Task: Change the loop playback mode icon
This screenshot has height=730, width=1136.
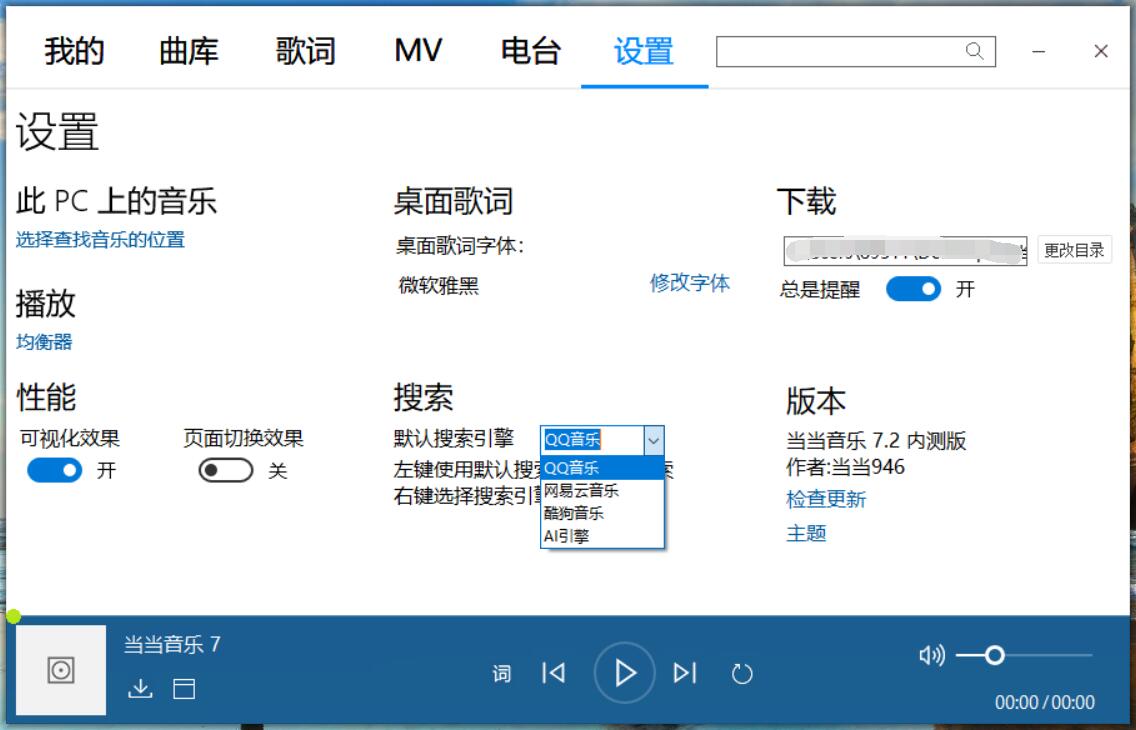Action: coord(742,674)
